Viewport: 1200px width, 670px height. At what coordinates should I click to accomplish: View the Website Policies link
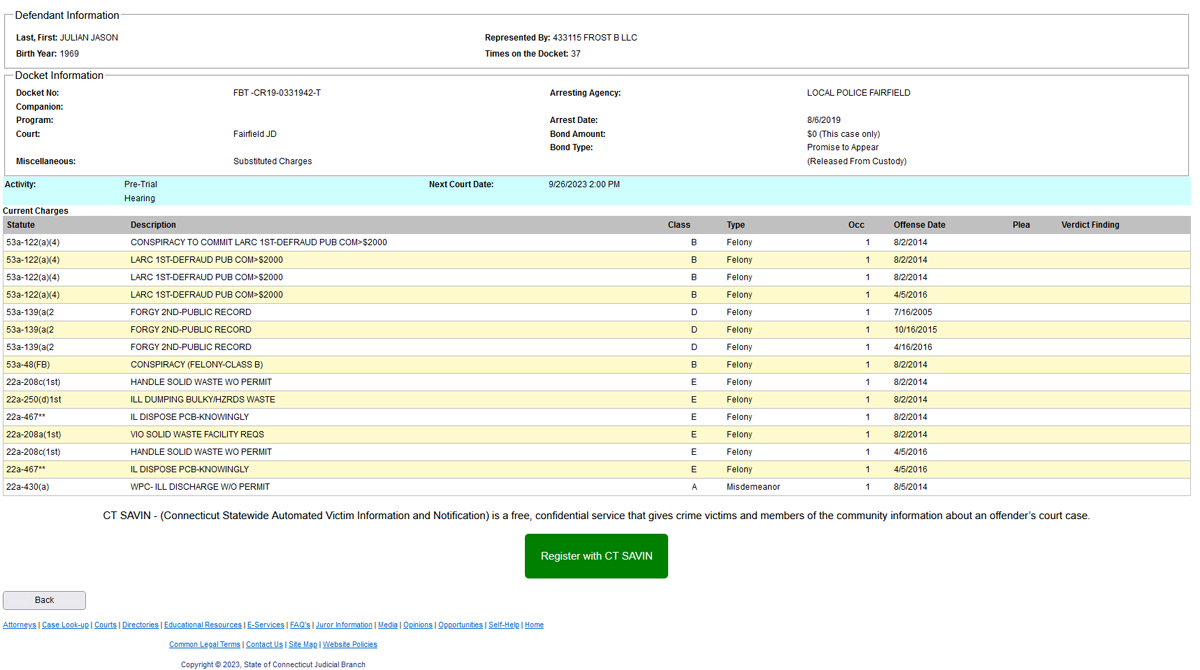(x=350, y=645)
